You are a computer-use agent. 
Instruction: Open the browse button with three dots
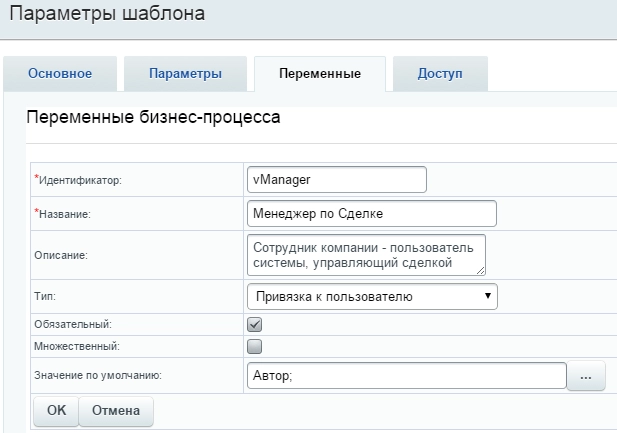pos(586,376)
